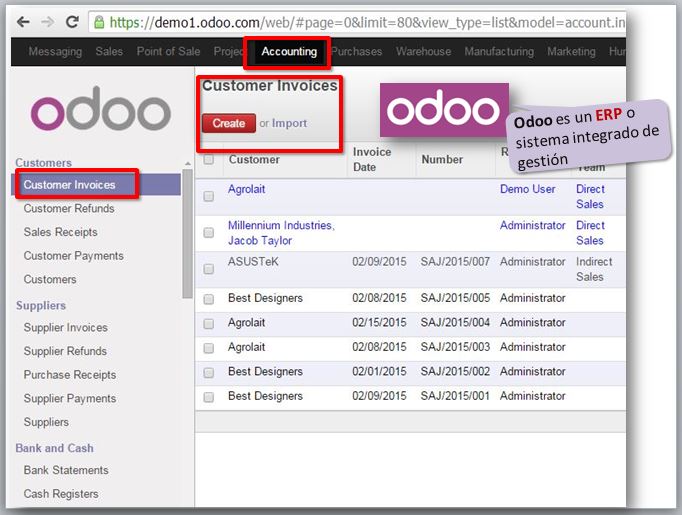Screen dimensions: 682x515
Task: Open the Agrolait draft invoice link
Action: click(x=247, y=189)
